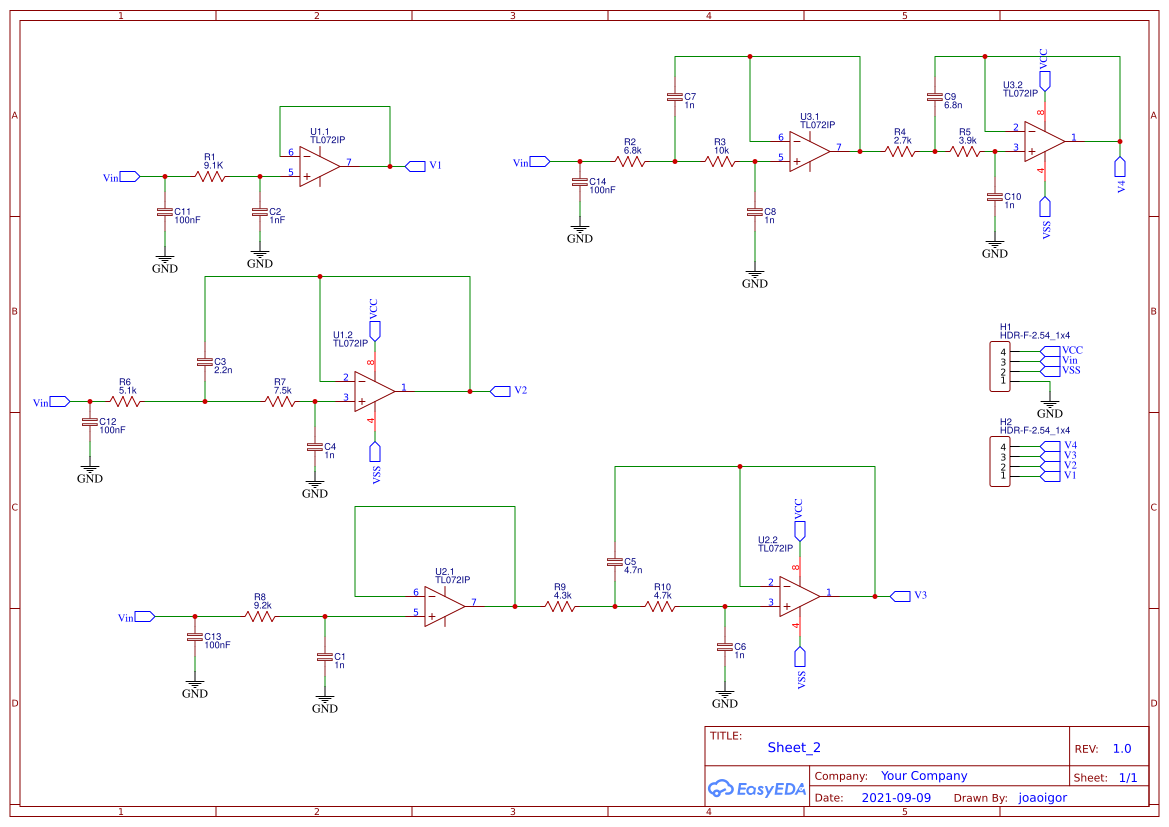The height and width of the screenshot is (827, 1169).
Task: Select the H1 header connector body
Action: pos(1000,366)
